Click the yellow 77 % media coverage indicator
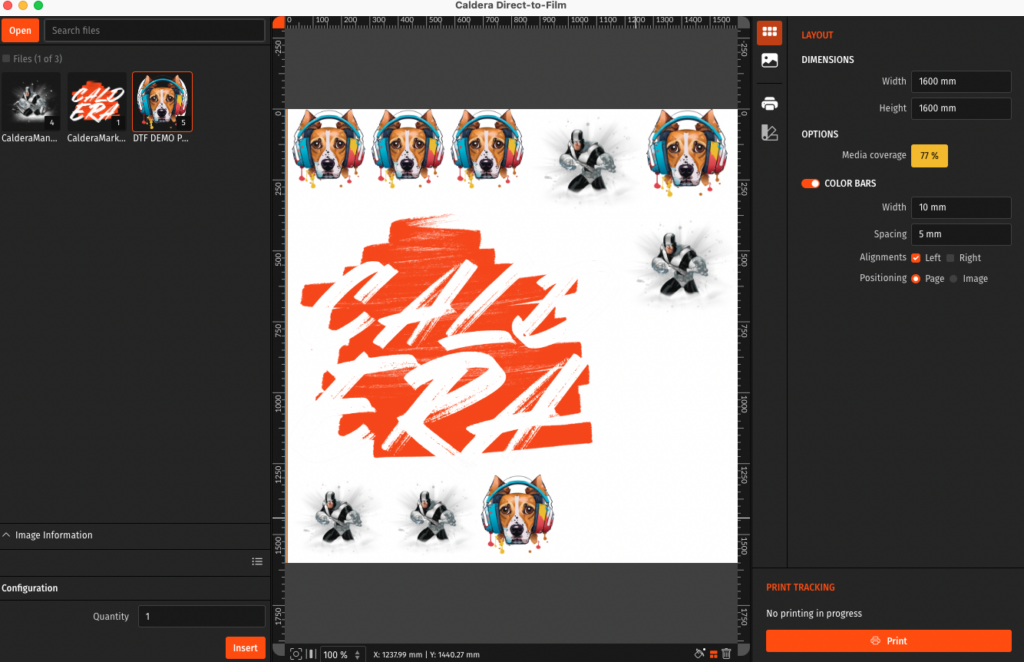Screen dimensions: 1024x662 tap(929, 156)
